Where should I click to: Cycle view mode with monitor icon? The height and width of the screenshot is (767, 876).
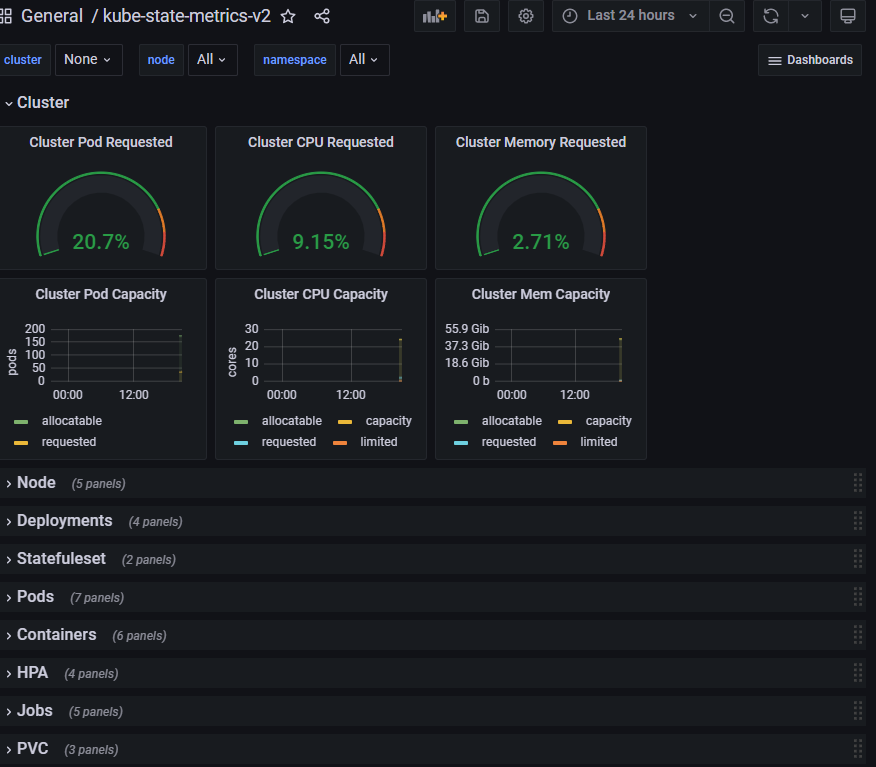[x=848, y=16]
